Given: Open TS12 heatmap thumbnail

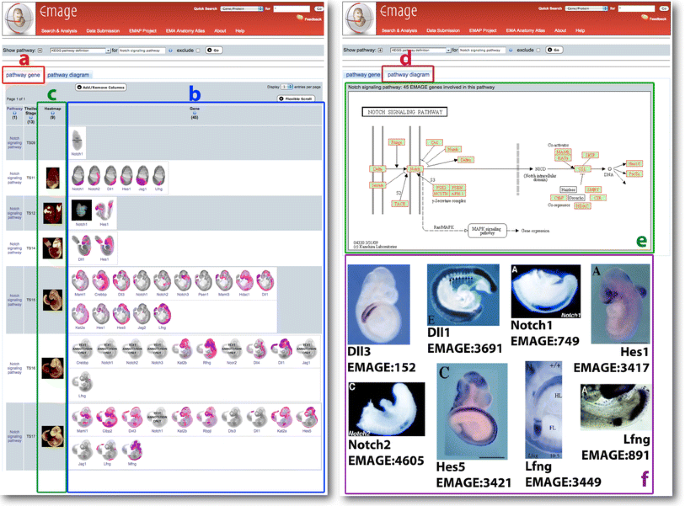Looking at the screenshot, I should pyautogui.click(x=52, y=213).
